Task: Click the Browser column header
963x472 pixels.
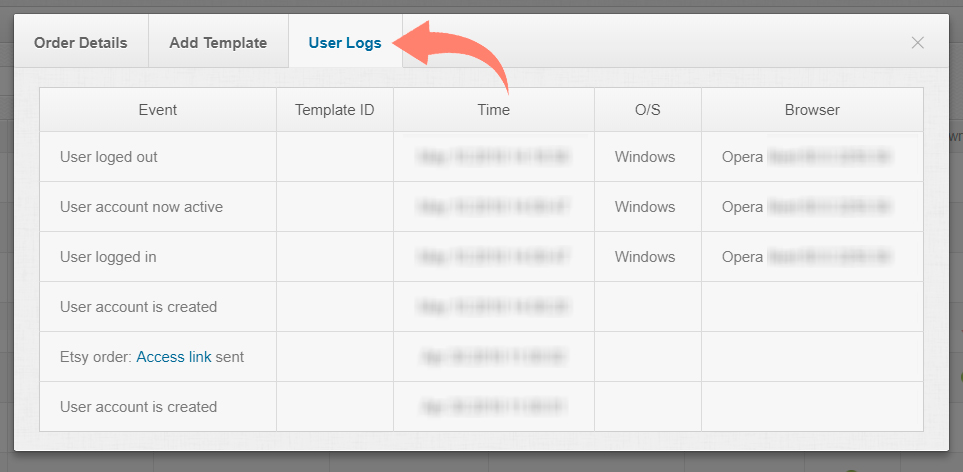Action: pos(812,110)
